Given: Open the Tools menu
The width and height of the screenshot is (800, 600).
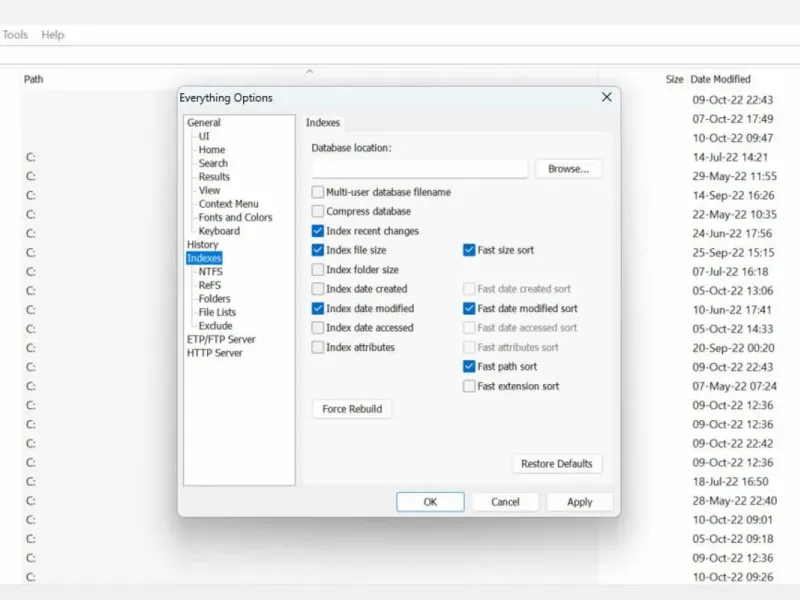Looking at the screenshot, I should click(x=15, y=35).
